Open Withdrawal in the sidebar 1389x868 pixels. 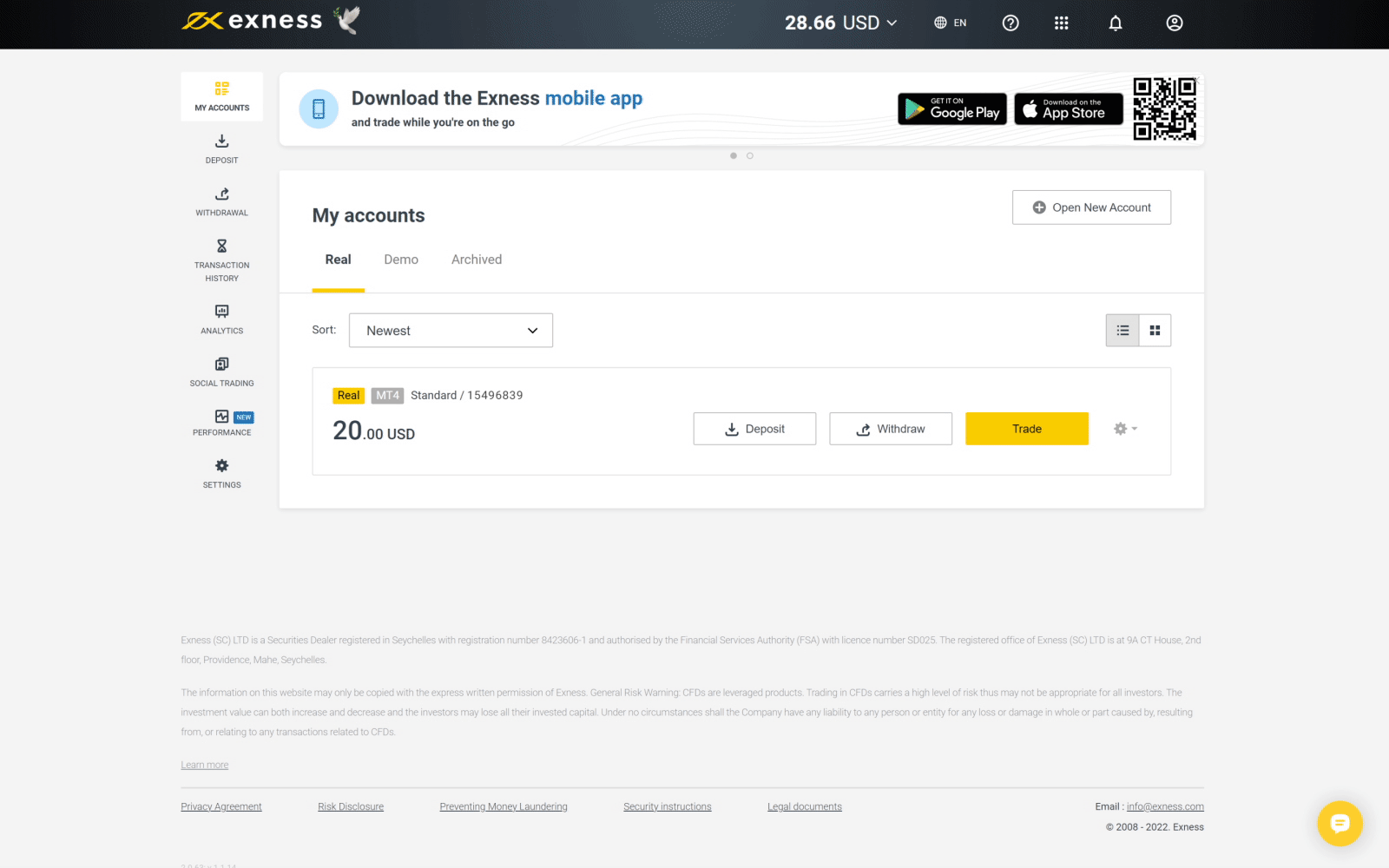(221, 201)
